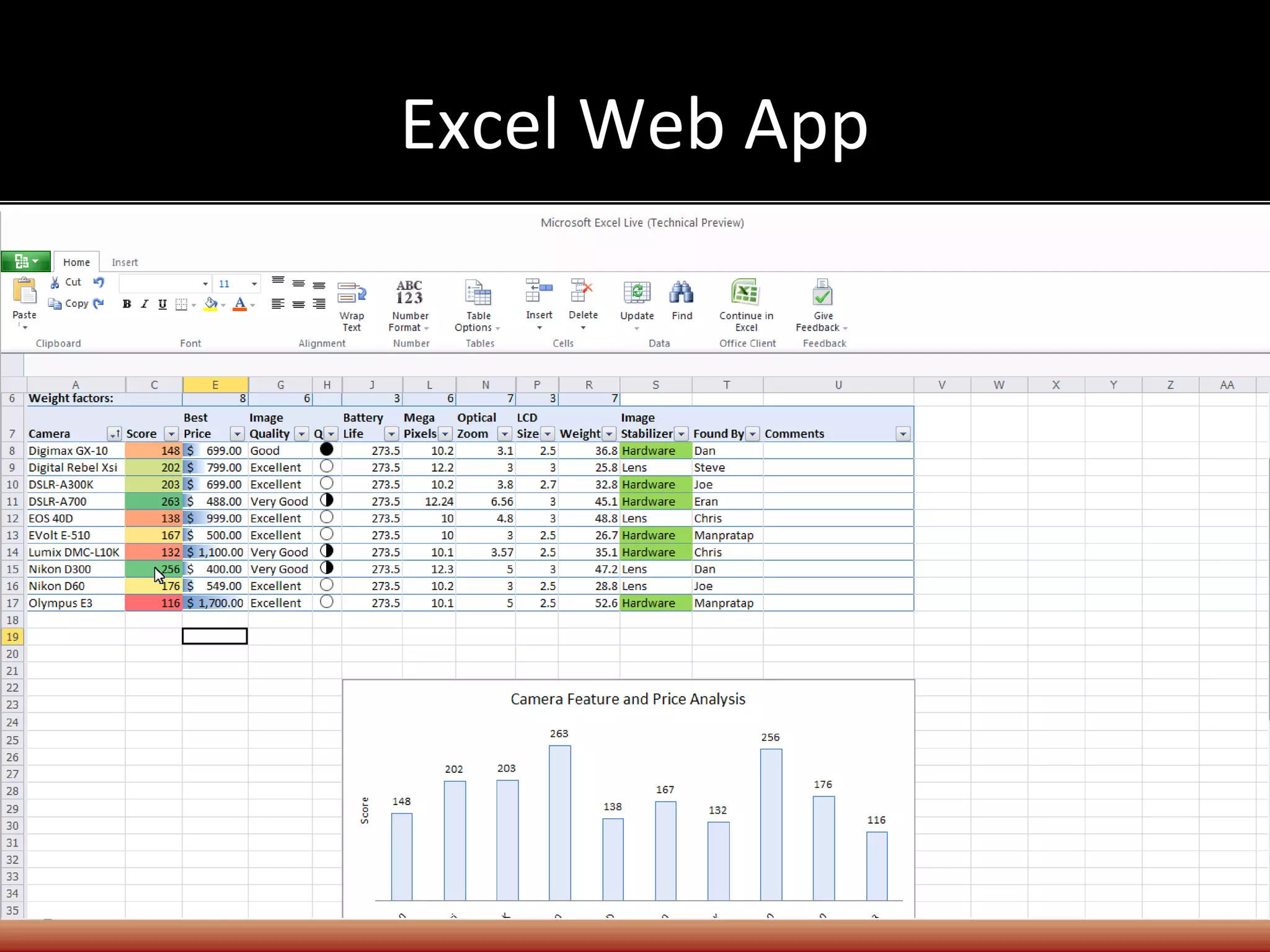1270x952 pixels.
Task: Align text right icon
Action: coord(319,304)
